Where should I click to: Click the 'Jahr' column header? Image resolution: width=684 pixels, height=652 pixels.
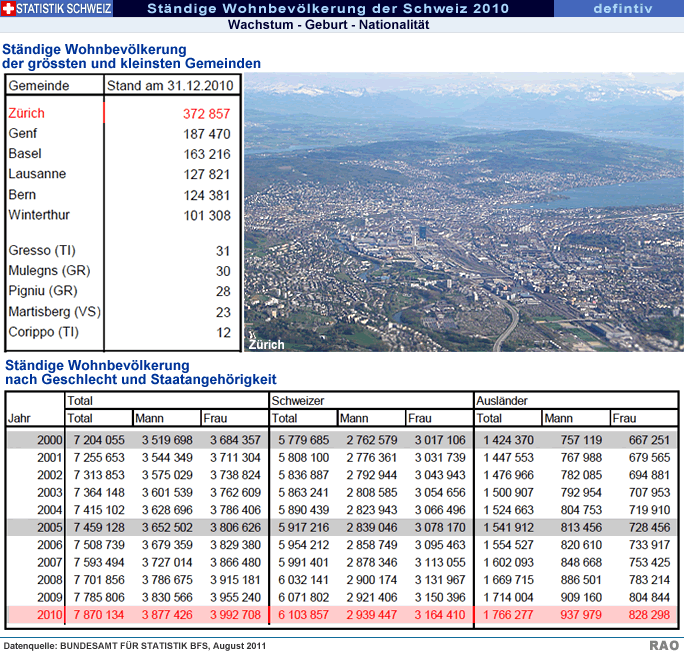click(x=20, y=418)
